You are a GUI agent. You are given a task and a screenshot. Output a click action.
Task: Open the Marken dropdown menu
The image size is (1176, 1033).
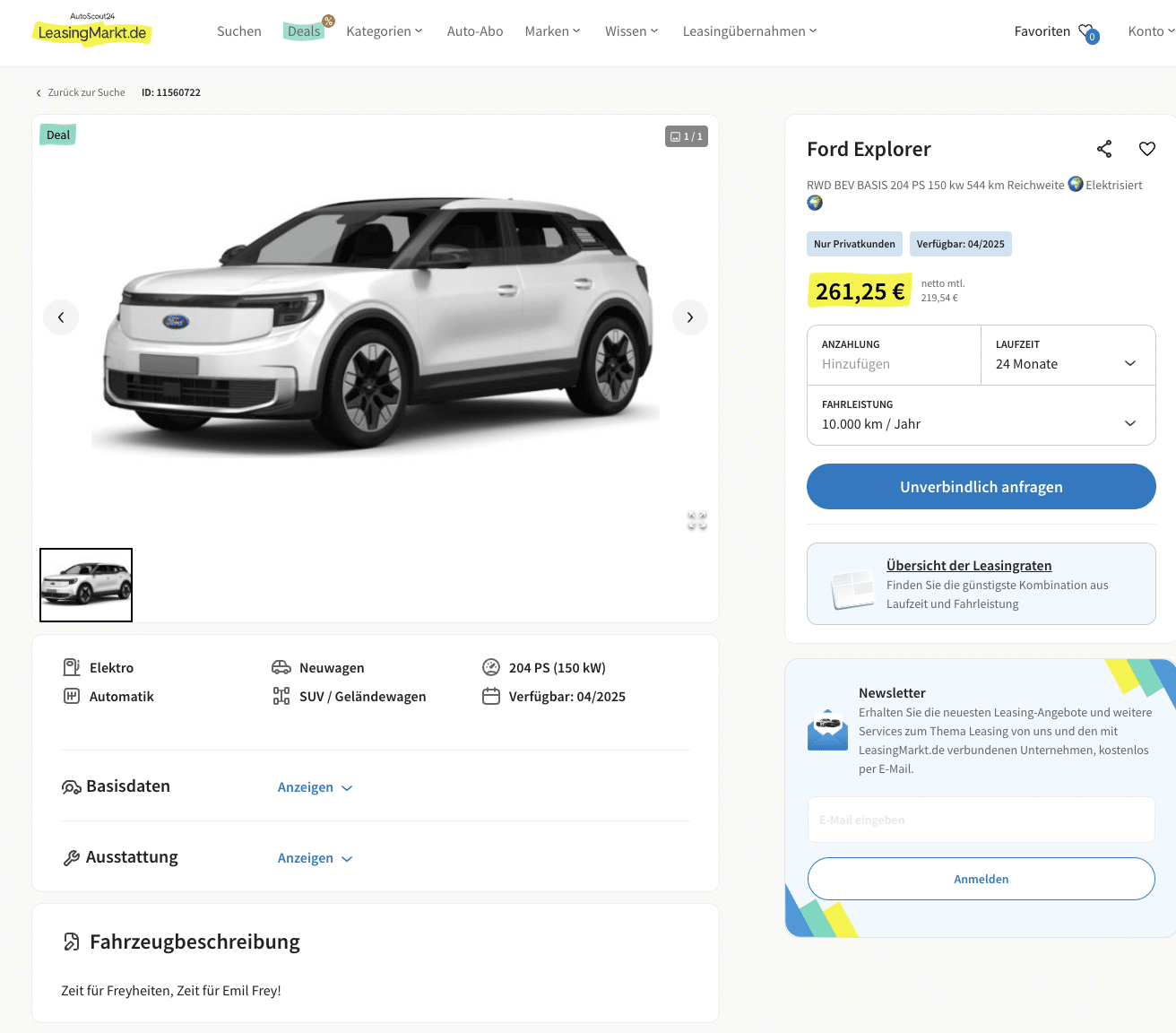552,31
